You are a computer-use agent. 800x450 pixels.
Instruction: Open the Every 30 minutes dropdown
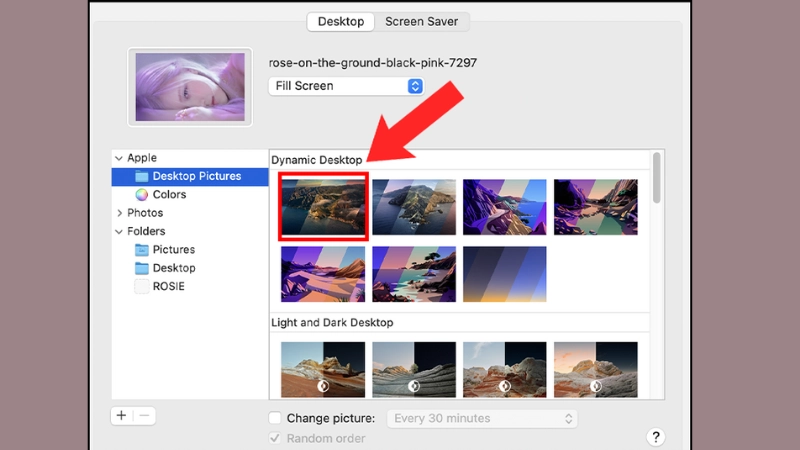point(485,419)
